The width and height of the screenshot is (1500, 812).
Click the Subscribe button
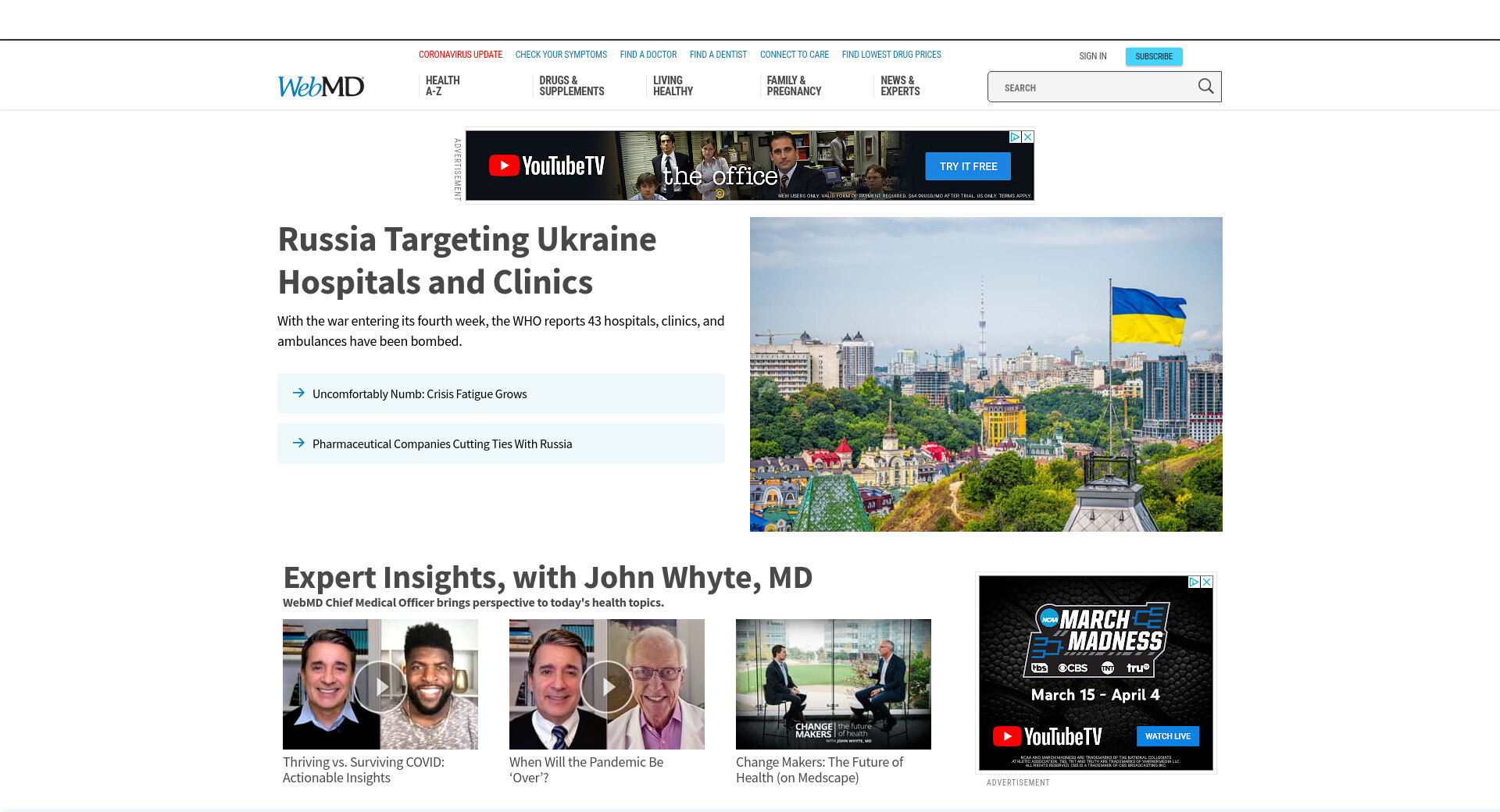[1153, 56]
